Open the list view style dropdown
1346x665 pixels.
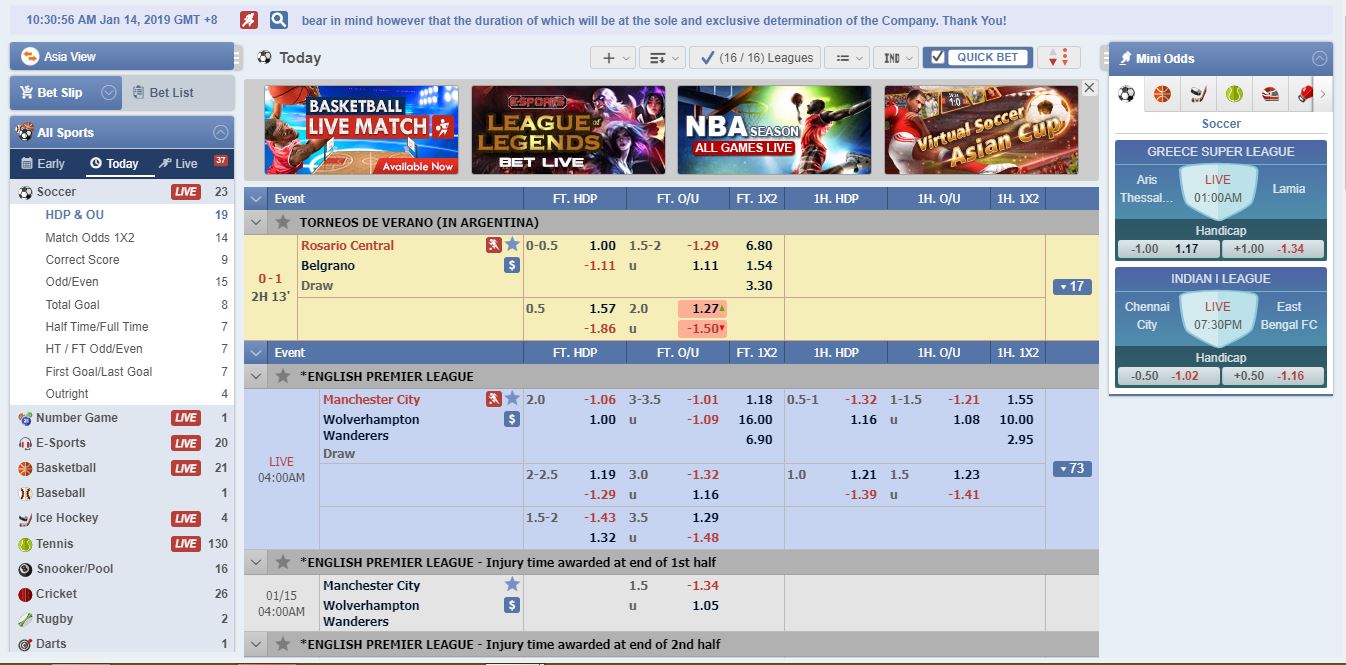[x=847, y=57]
